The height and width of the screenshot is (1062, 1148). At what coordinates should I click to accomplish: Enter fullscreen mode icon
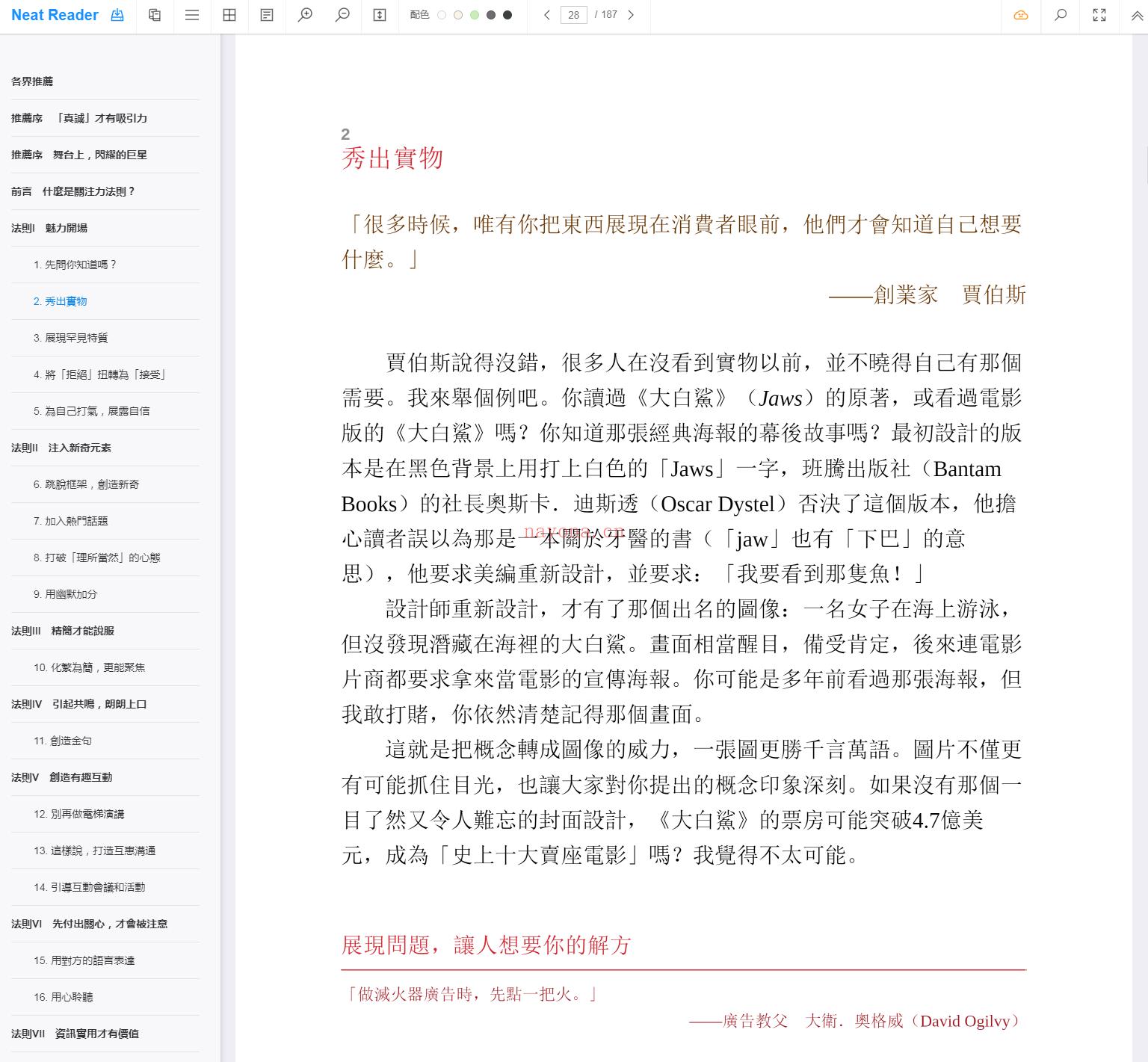tap(1099, 15)
